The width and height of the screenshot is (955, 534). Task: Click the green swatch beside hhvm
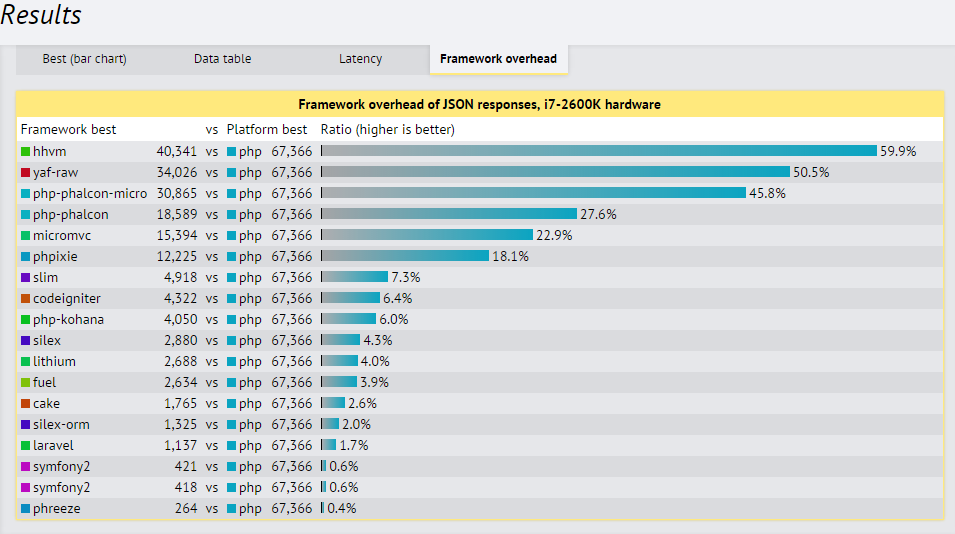(x=25, y=152)
